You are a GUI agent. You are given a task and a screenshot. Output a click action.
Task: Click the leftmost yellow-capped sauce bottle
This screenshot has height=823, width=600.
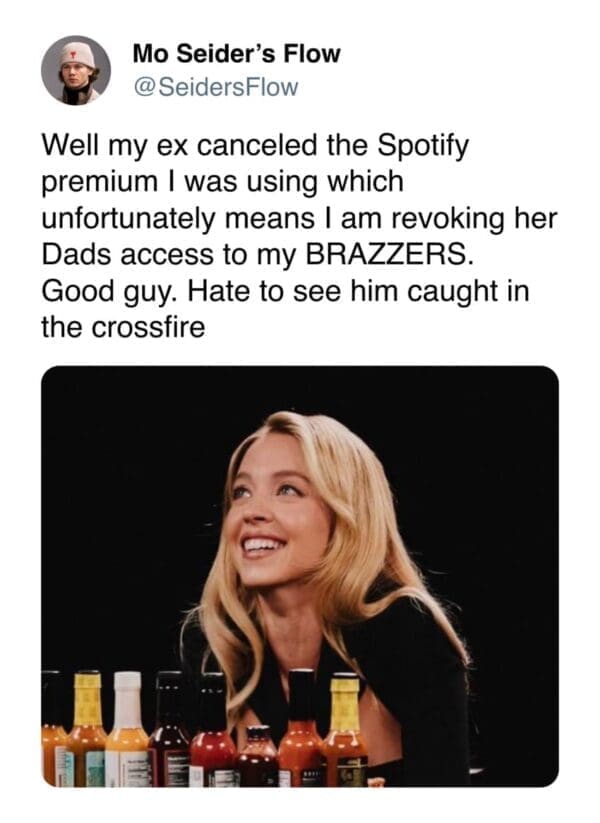[x=87, y=730]
